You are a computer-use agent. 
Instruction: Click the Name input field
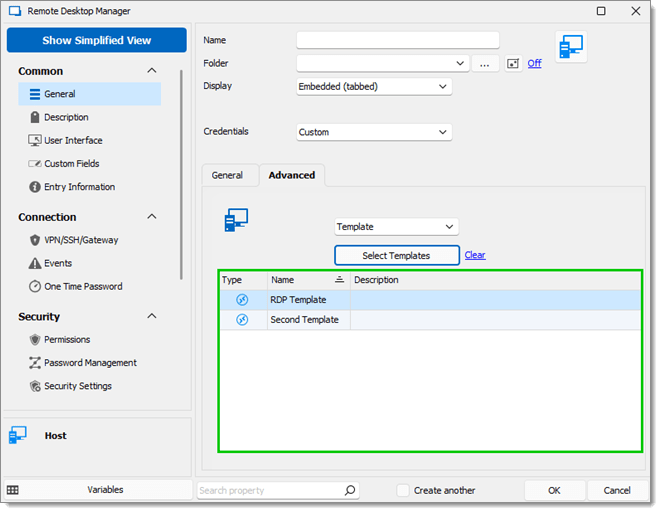pyautogui.click(x=398, y=40)
